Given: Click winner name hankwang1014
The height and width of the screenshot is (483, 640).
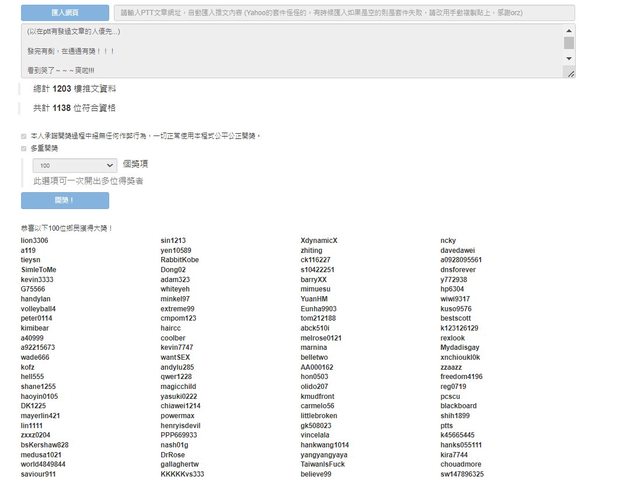Looking at the screenshot, I should point(325,445).
